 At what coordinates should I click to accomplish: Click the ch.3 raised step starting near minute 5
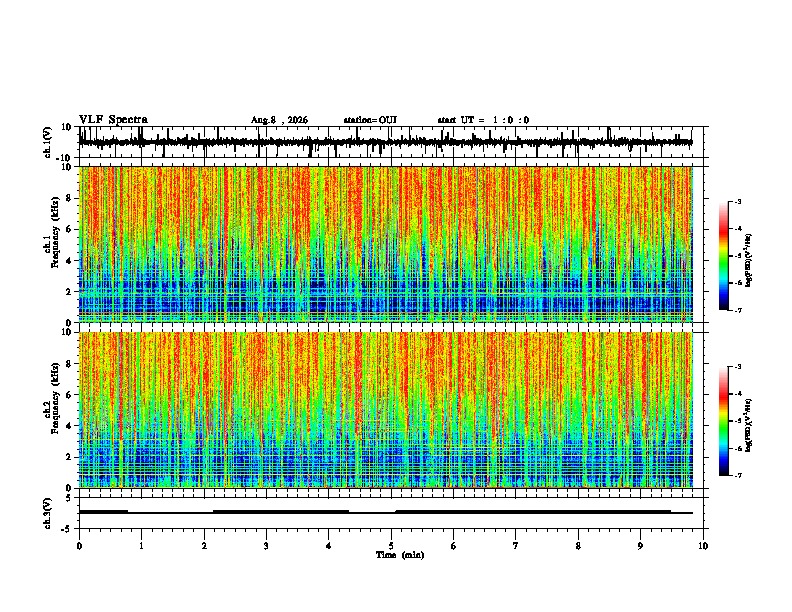tap(533, 512)
